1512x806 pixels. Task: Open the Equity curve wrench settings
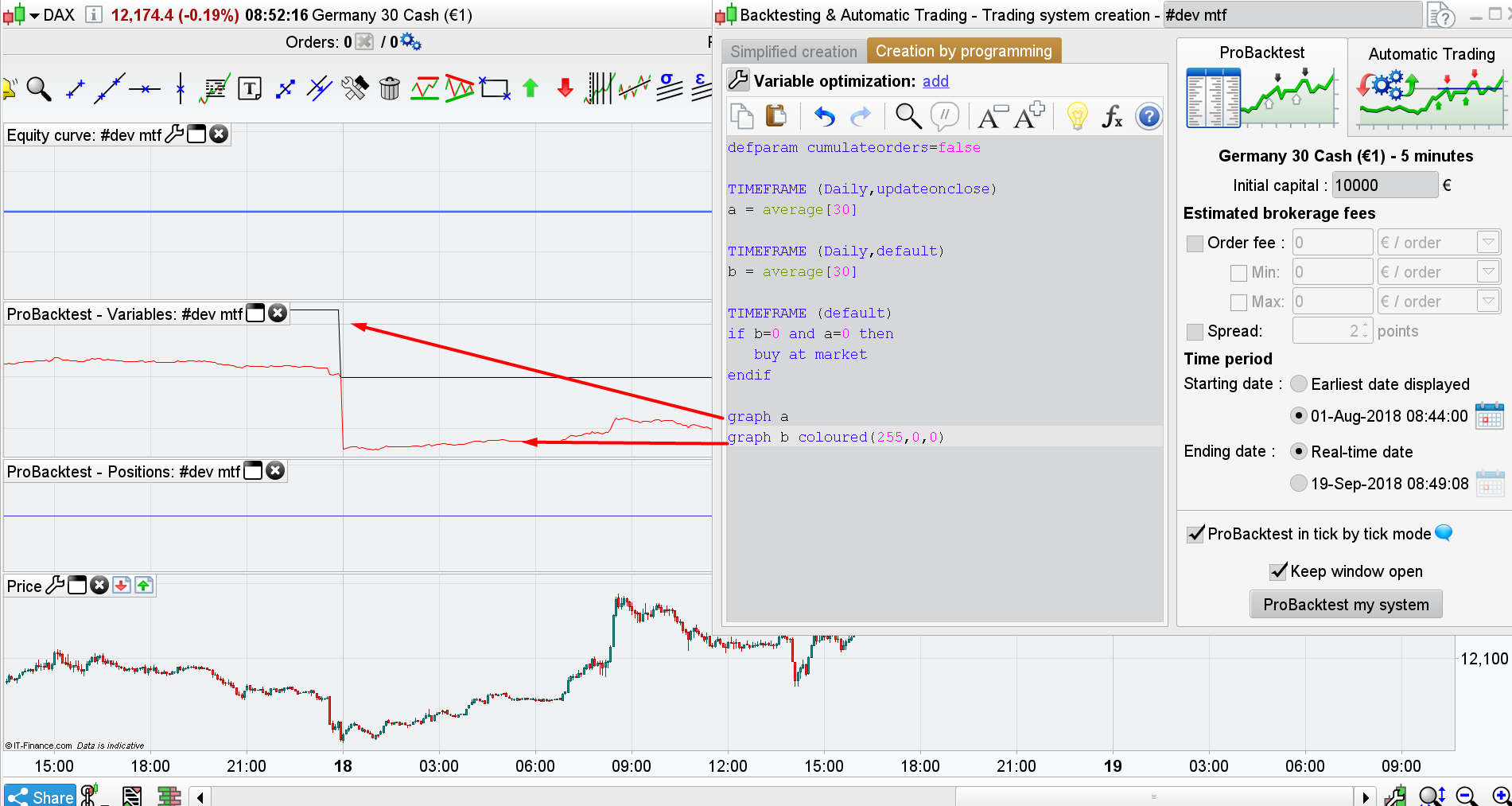pos(173,134)
